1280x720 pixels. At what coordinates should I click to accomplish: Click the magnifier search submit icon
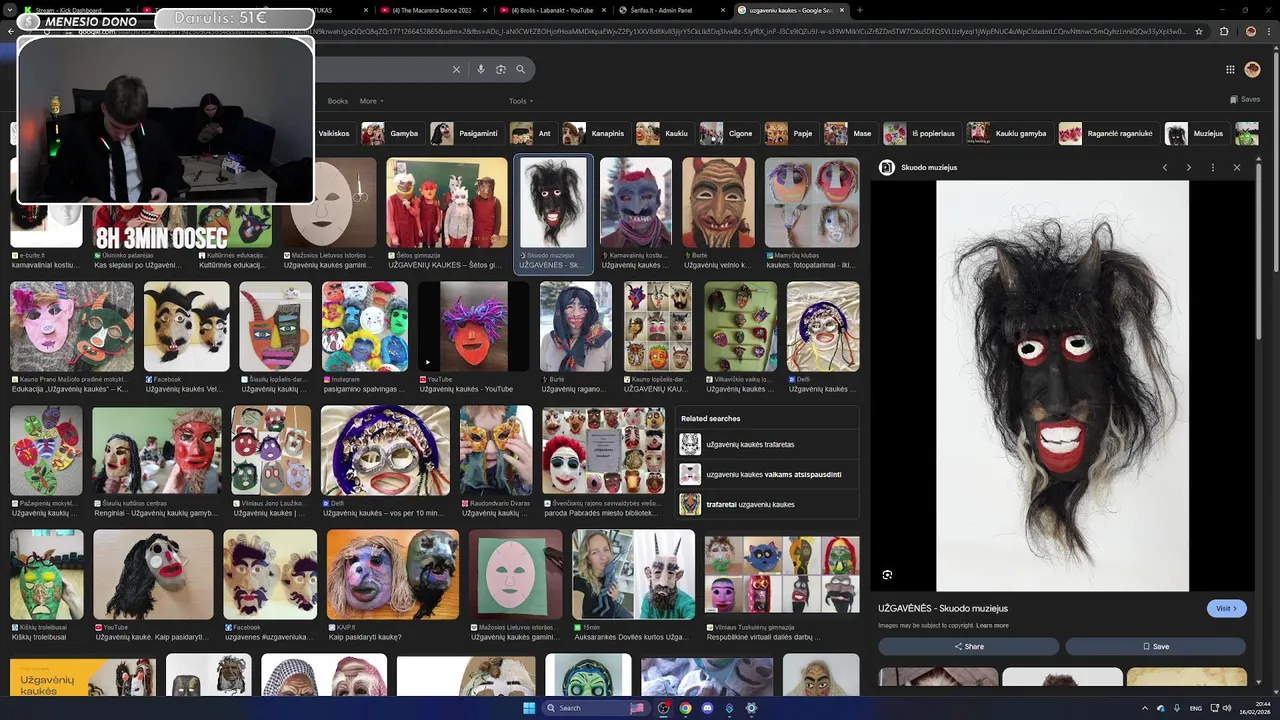(x=521, y=69)
